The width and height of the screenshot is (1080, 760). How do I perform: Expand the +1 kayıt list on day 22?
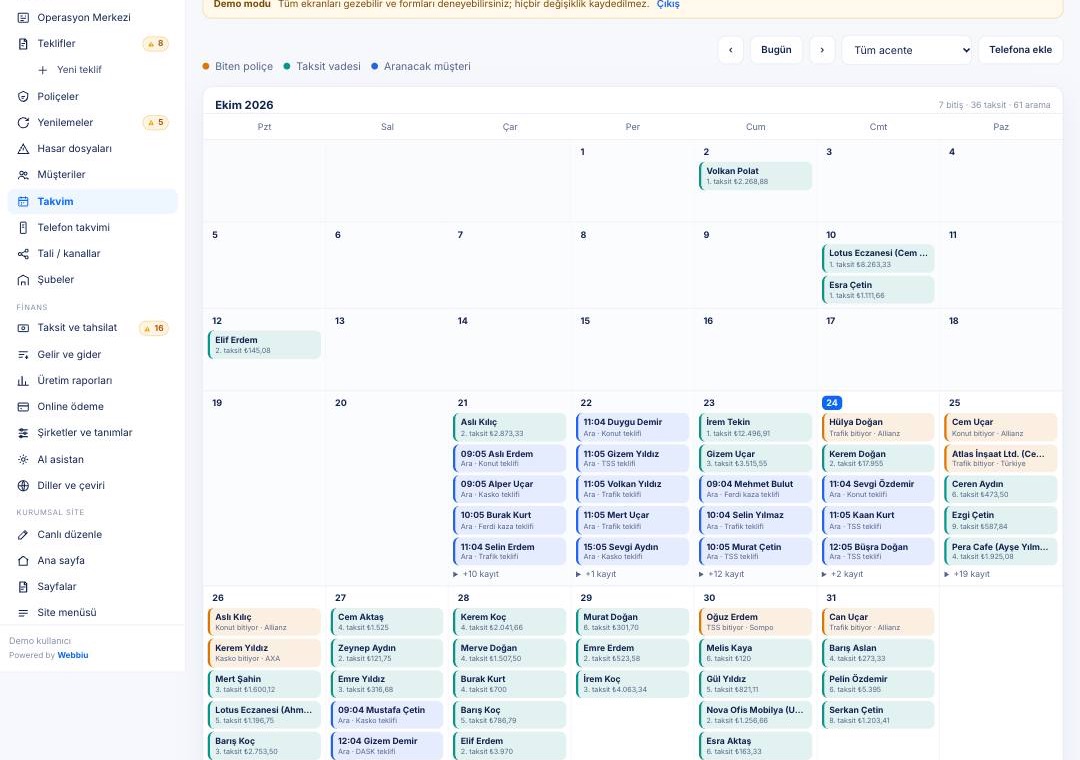tap(596, 574)
